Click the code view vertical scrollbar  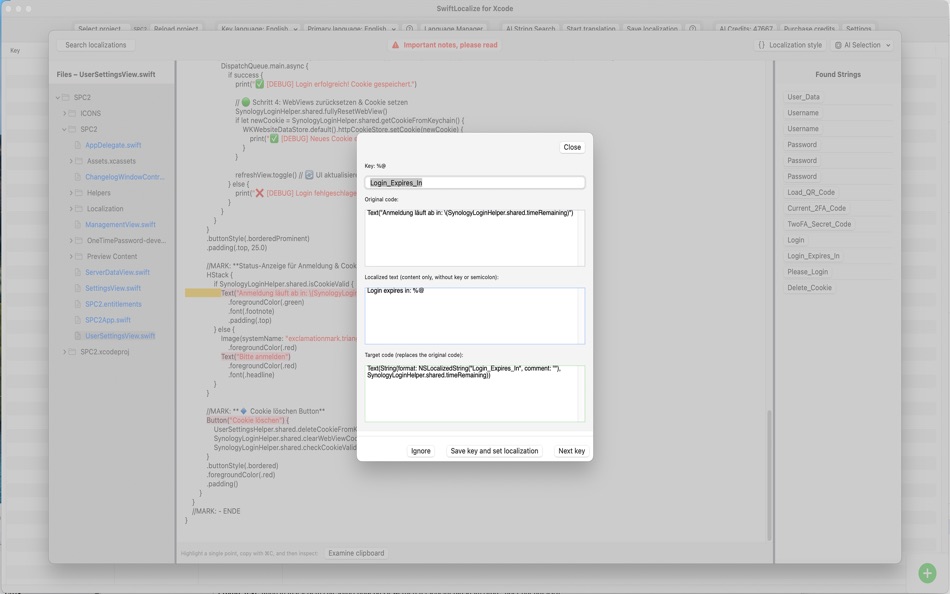pyautogui.click(x=769, y=475)
